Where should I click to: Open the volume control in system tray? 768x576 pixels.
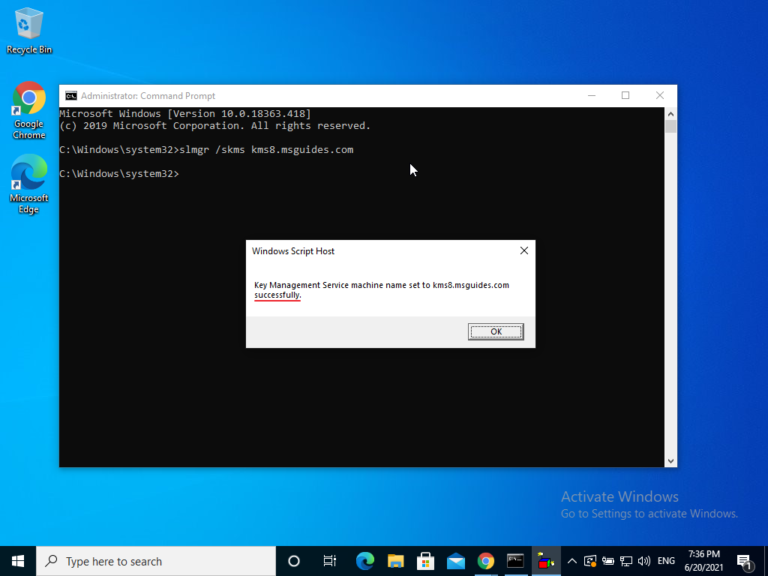coord(643,561)
